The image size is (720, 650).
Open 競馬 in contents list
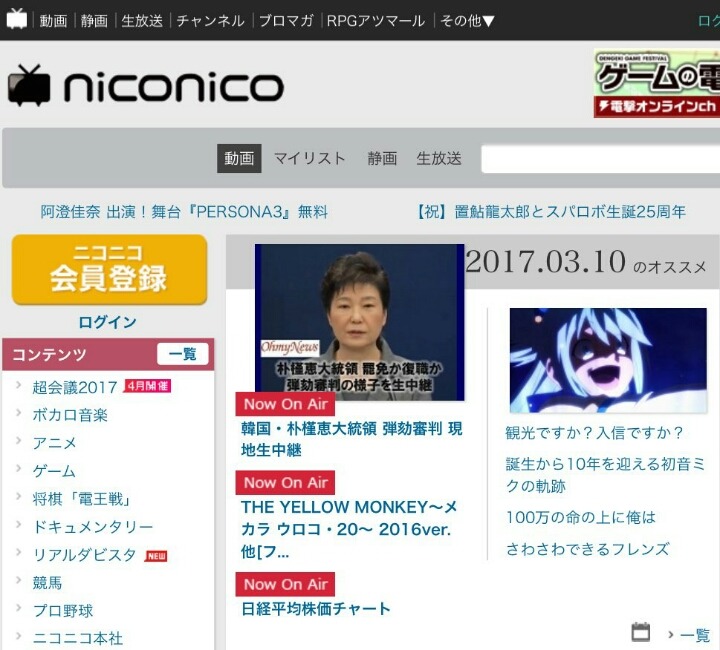click(x=47, y=583)
